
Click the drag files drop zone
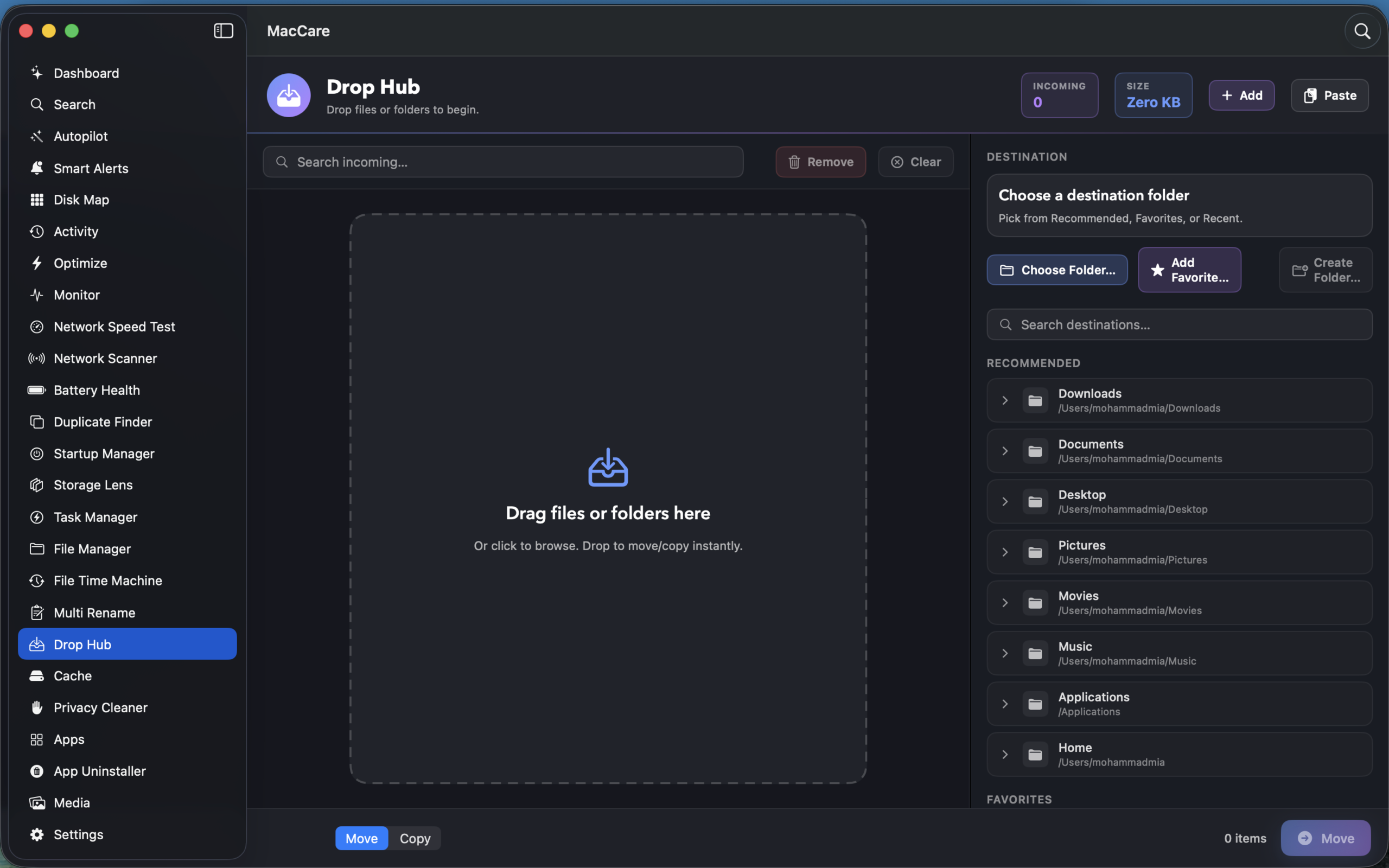coord(608,499)
